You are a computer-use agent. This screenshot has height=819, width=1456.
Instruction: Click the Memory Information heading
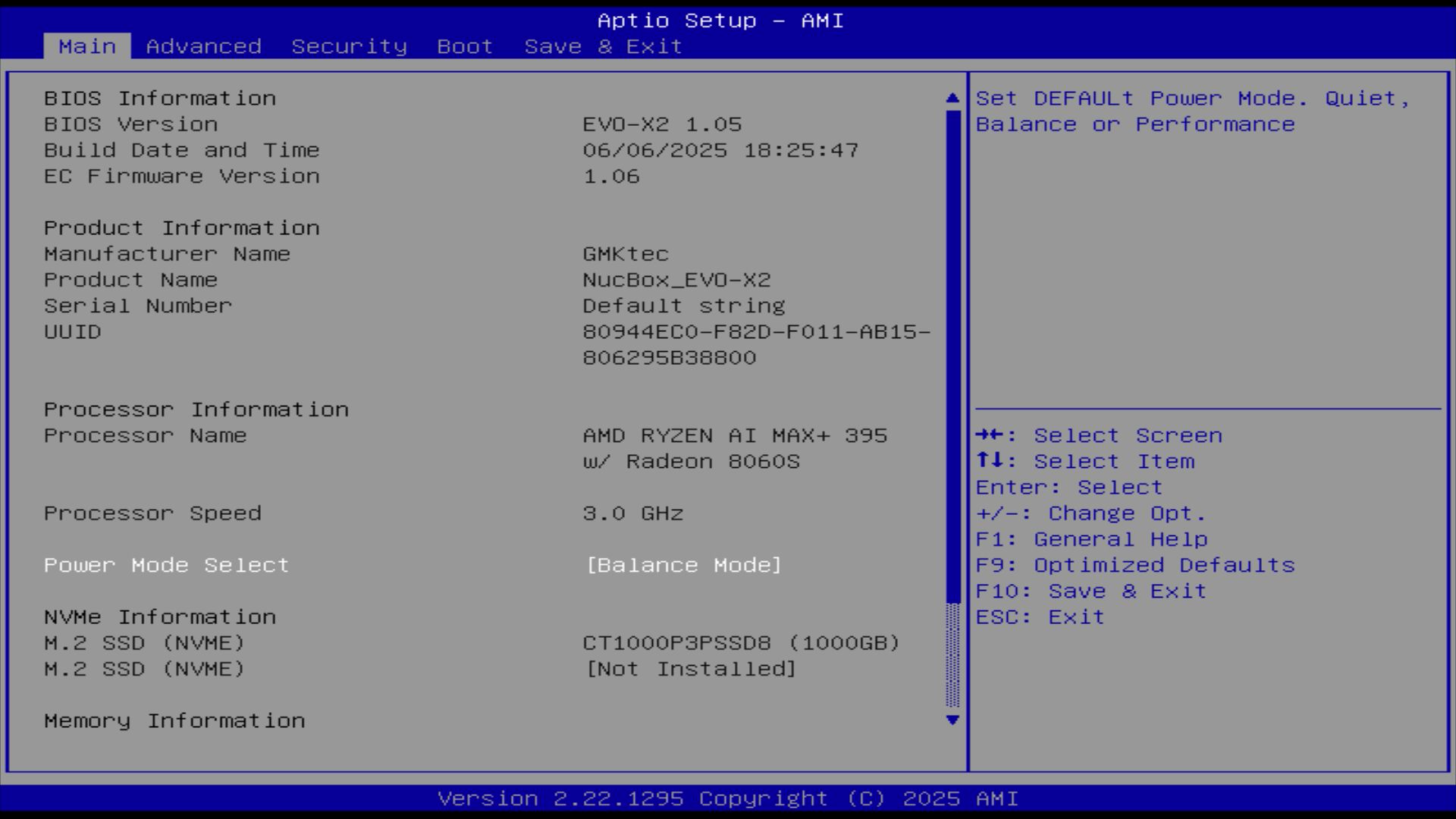[x=174, y=721]
